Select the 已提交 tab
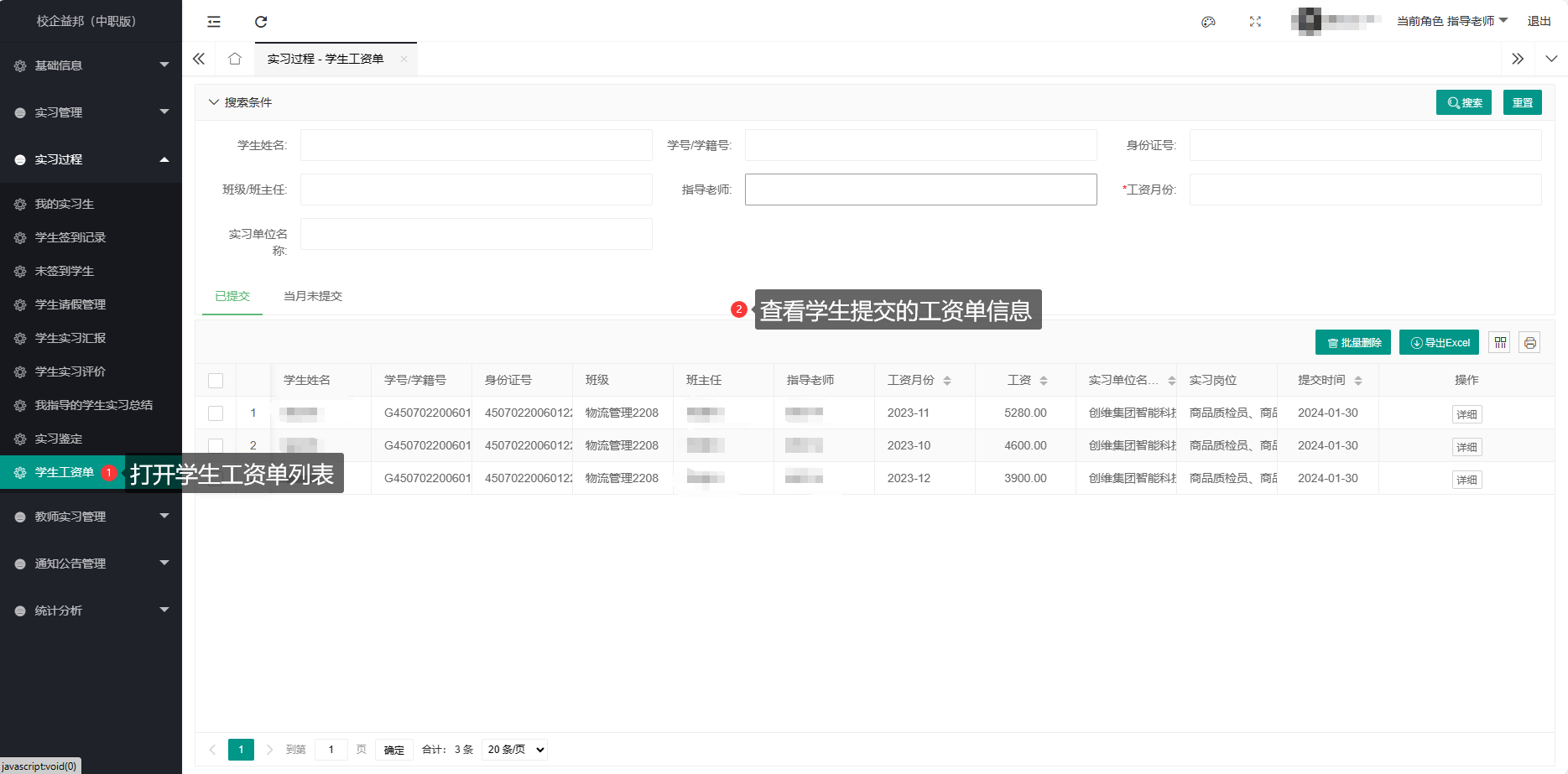The image size is (1568, 774). (x=232, y=296)
